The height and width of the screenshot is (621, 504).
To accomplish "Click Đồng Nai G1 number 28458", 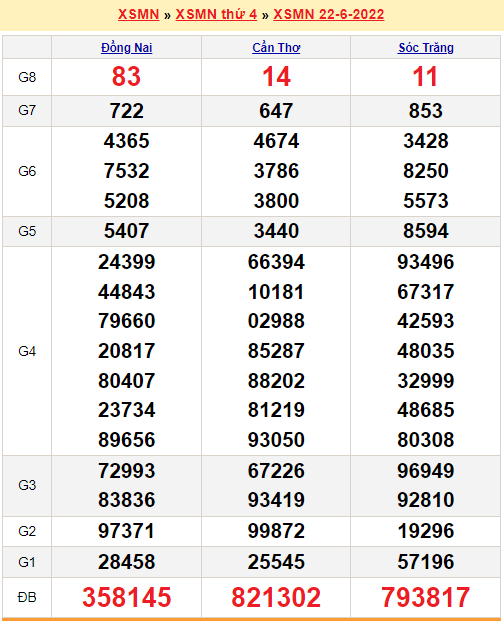I will coord(126,562).
